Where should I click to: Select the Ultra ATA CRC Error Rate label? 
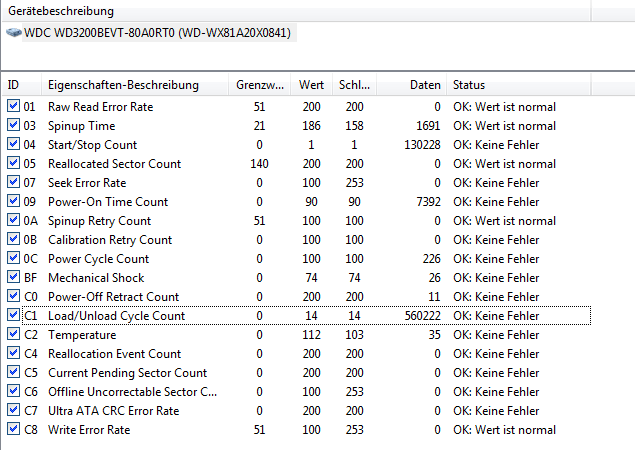tap(113, 411)
